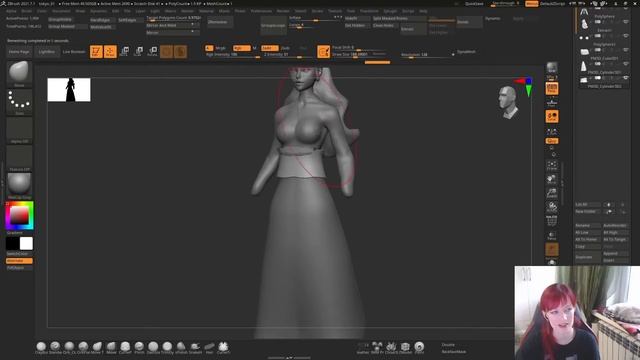Open the Home Page
Screen dimensions: 640x360
coord(19,52)
